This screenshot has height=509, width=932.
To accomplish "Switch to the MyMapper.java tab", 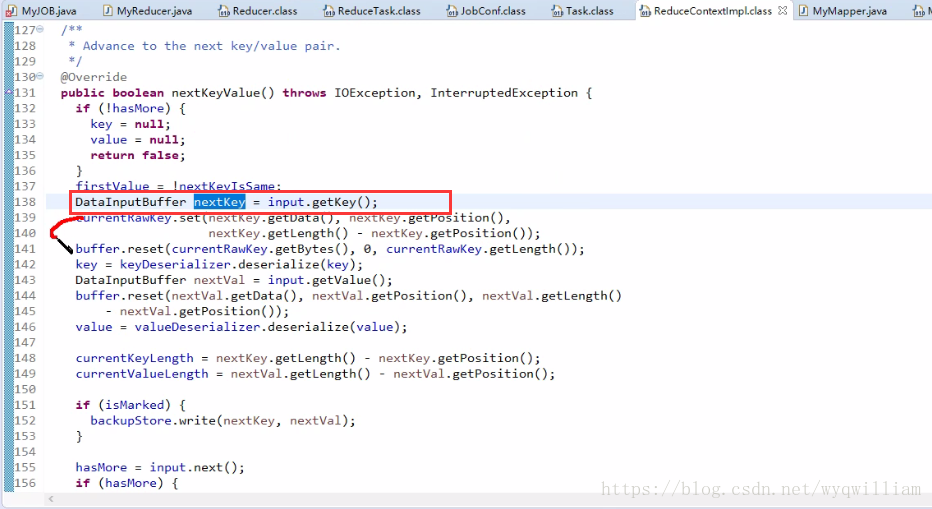I will [842, 11].
